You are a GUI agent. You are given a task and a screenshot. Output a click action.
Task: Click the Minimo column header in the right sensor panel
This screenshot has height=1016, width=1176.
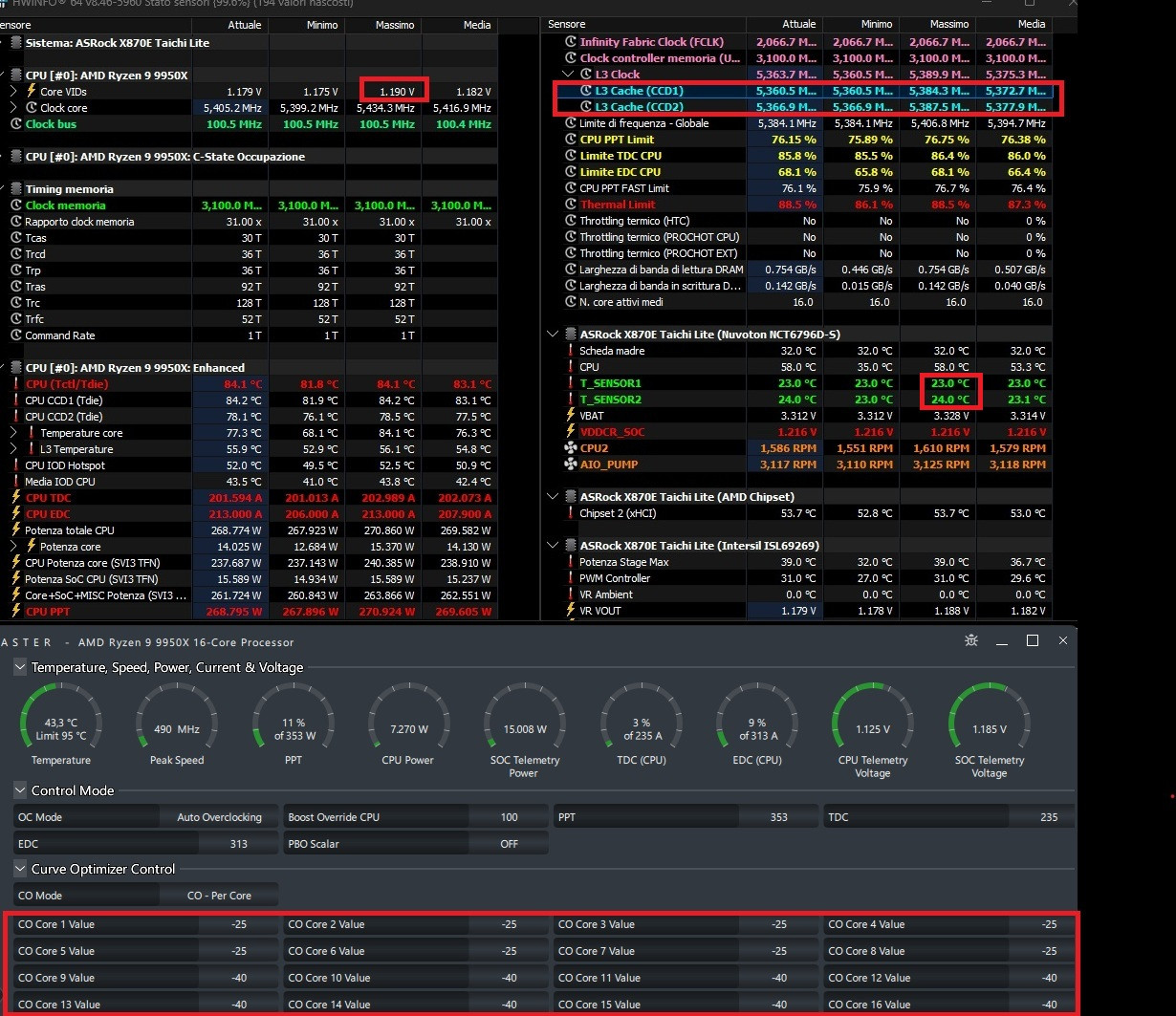coord(860,24)
